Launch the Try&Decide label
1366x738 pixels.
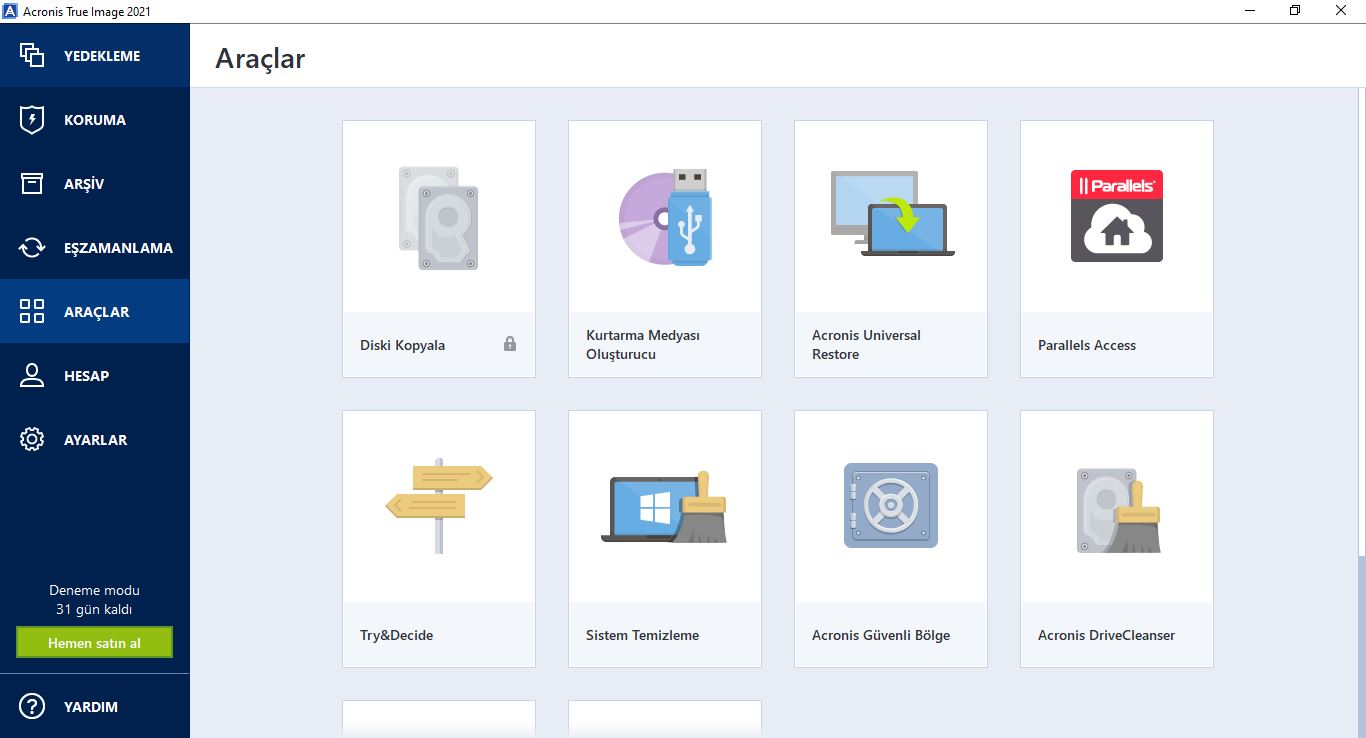tap(396, 635)
